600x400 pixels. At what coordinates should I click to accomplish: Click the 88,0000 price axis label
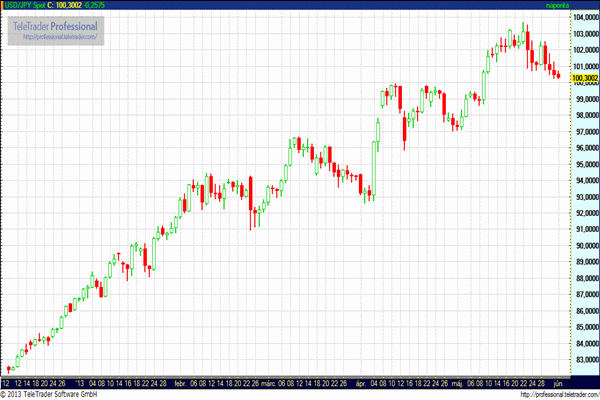584,278
